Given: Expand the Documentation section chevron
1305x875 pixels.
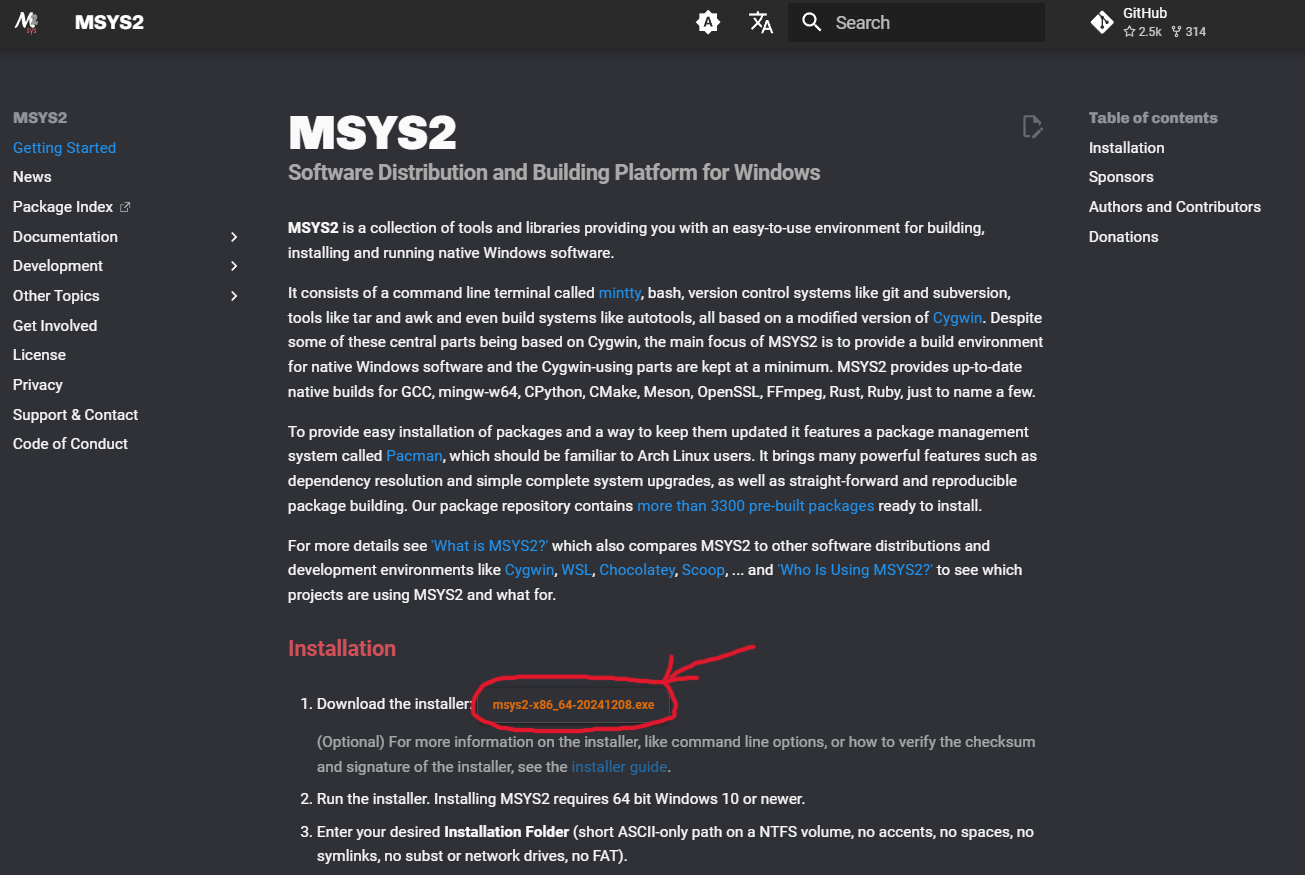Looking at the screenshot, I should (x=234, y=237).
